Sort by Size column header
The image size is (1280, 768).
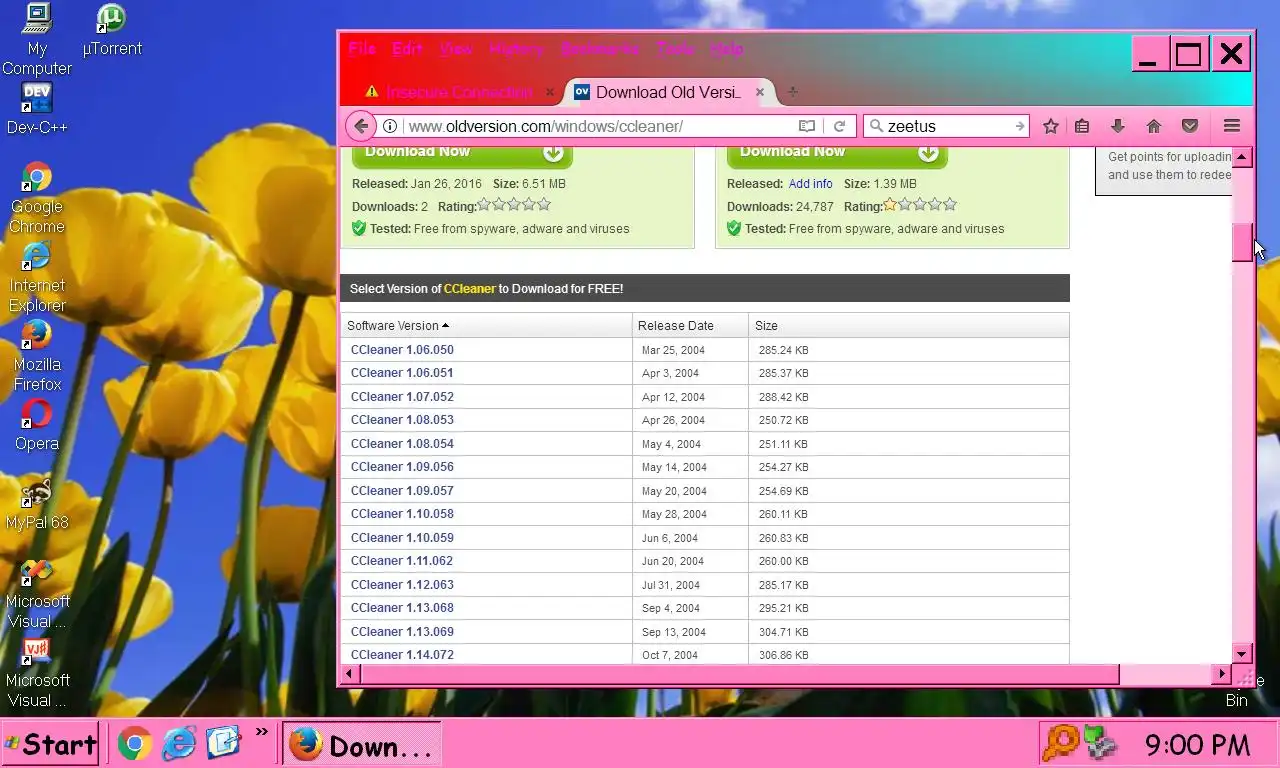[908, 325]
